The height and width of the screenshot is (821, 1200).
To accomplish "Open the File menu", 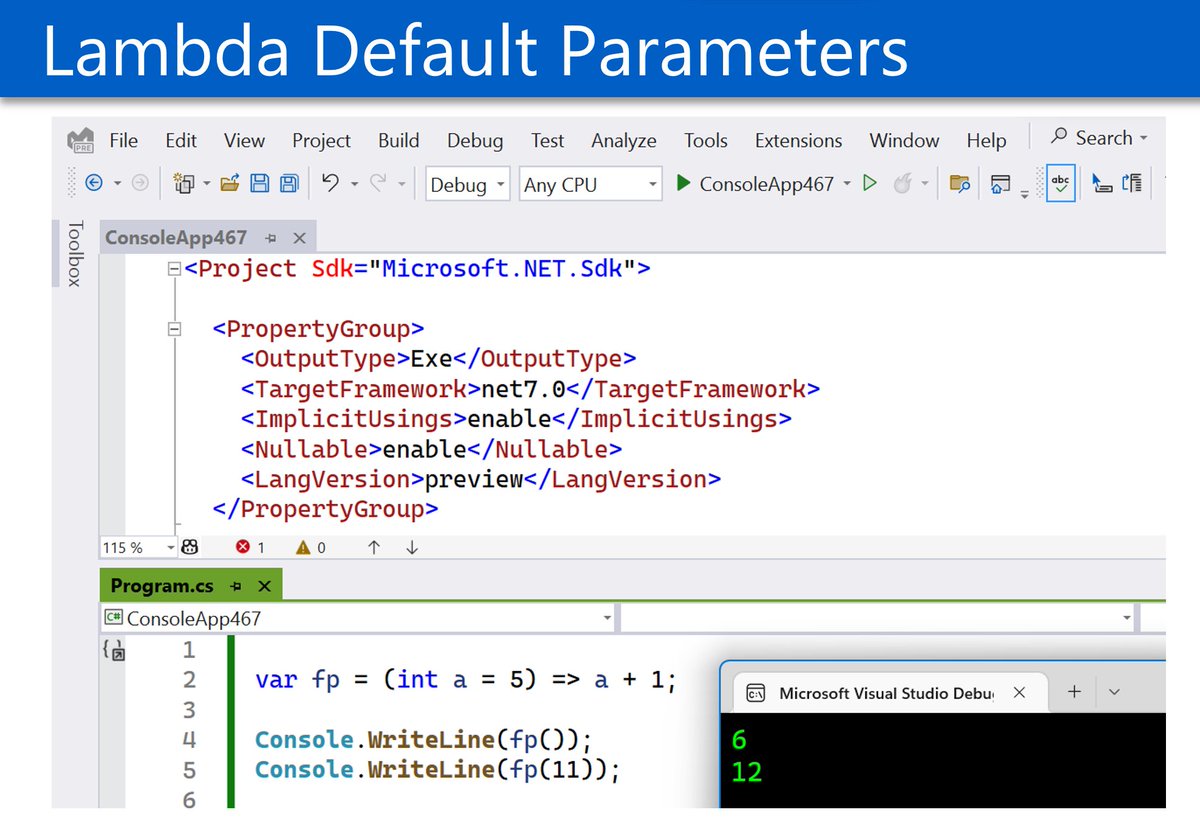I will click(124, 141).
